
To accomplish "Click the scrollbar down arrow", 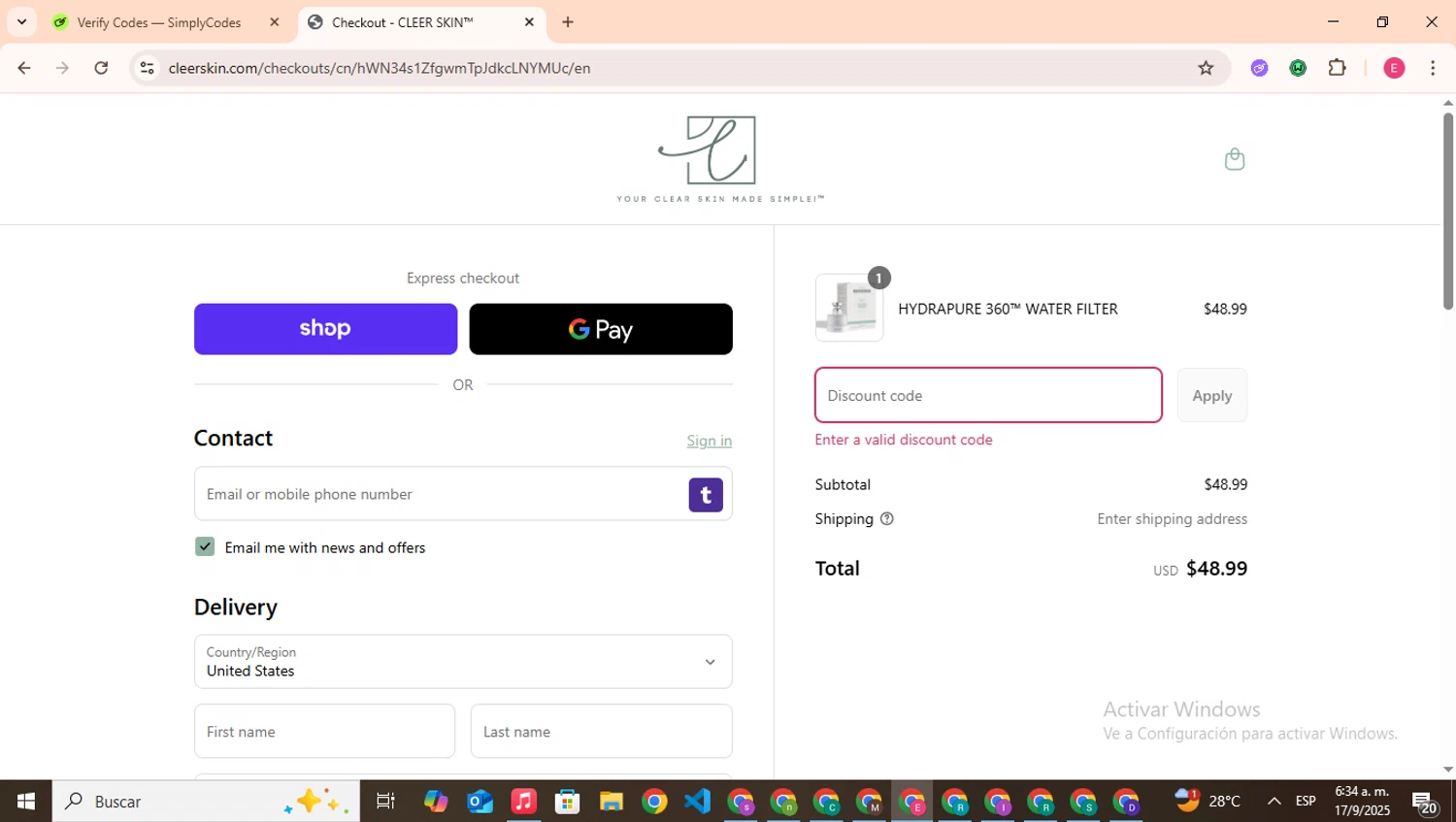I will pyautogui.click(x=1448, y=771).
